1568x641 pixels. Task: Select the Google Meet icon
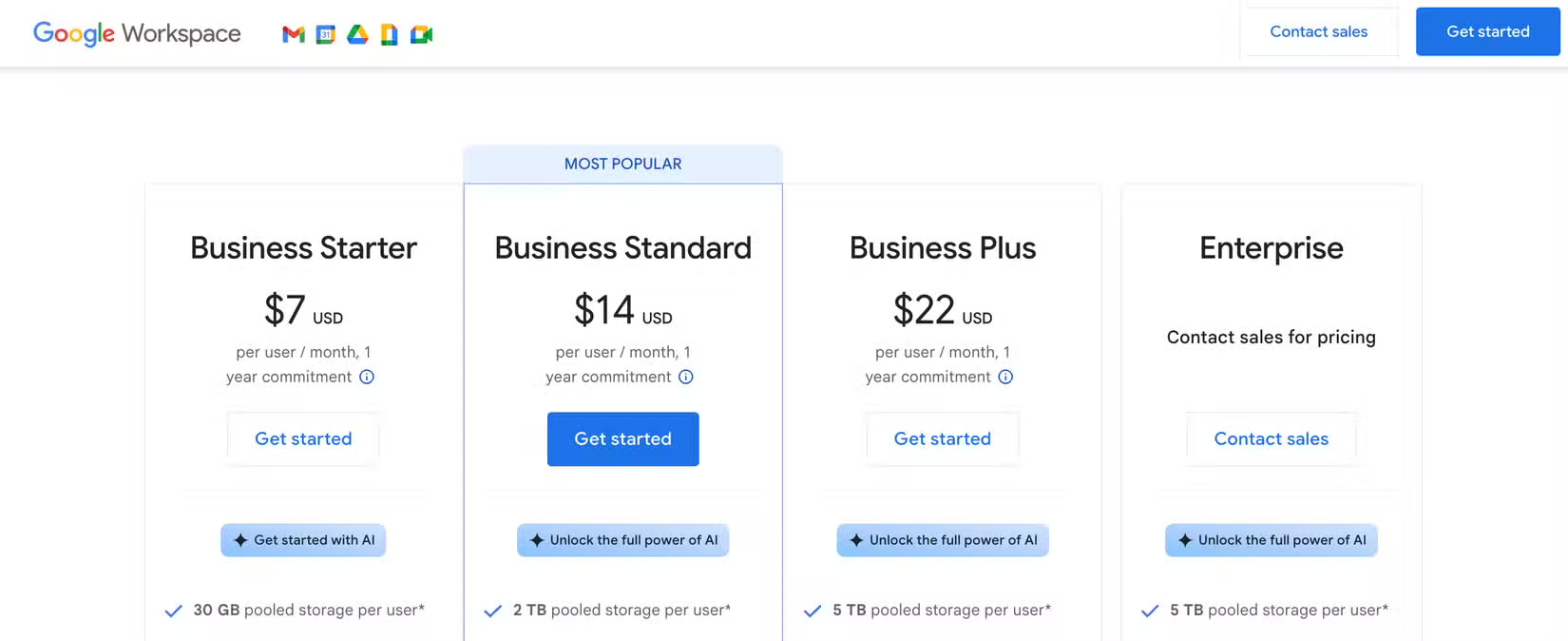[x=422, y=34]
